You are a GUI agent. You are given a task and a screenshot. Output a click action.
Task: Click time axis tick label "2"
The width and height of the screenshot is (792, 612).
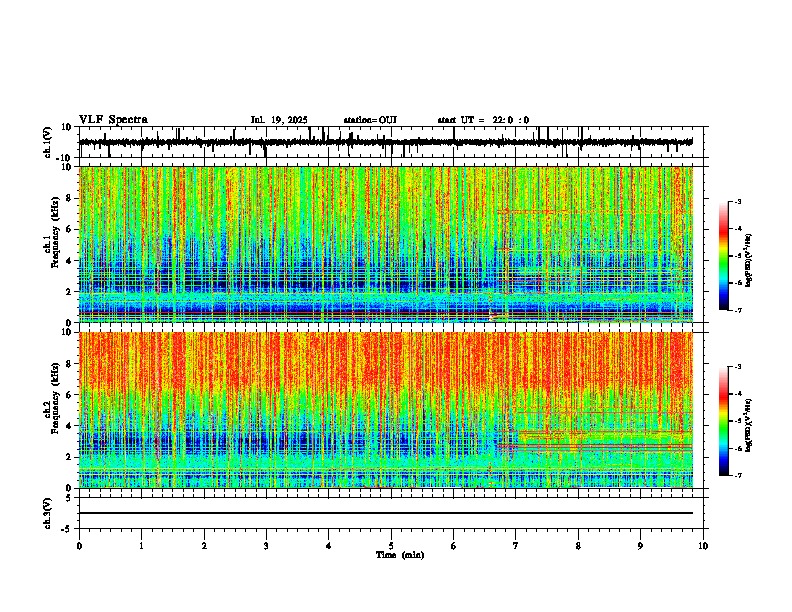click(x=204, y=546)
